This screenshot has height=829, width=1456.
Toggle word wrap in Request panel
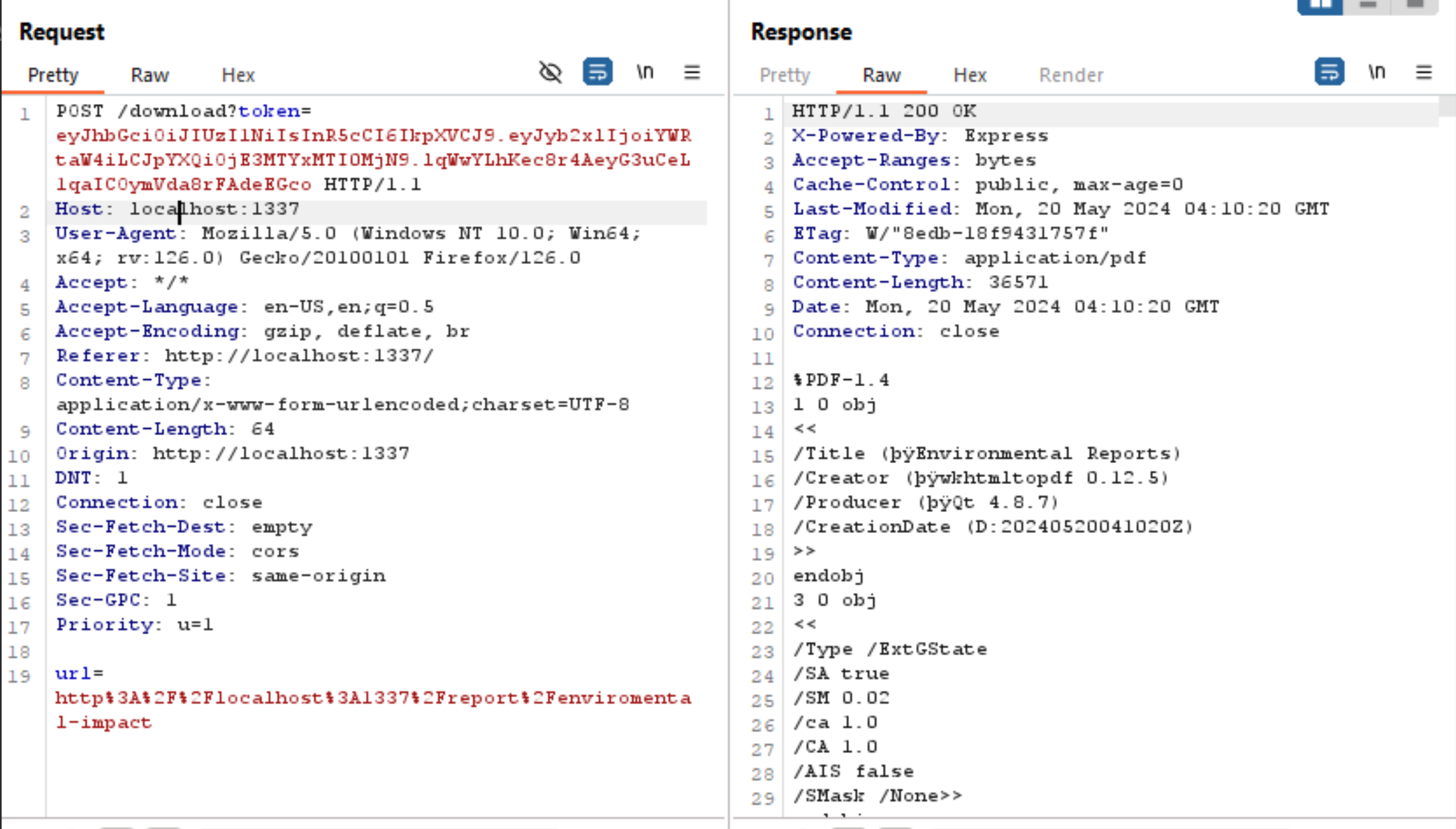[x=597, y=72]
